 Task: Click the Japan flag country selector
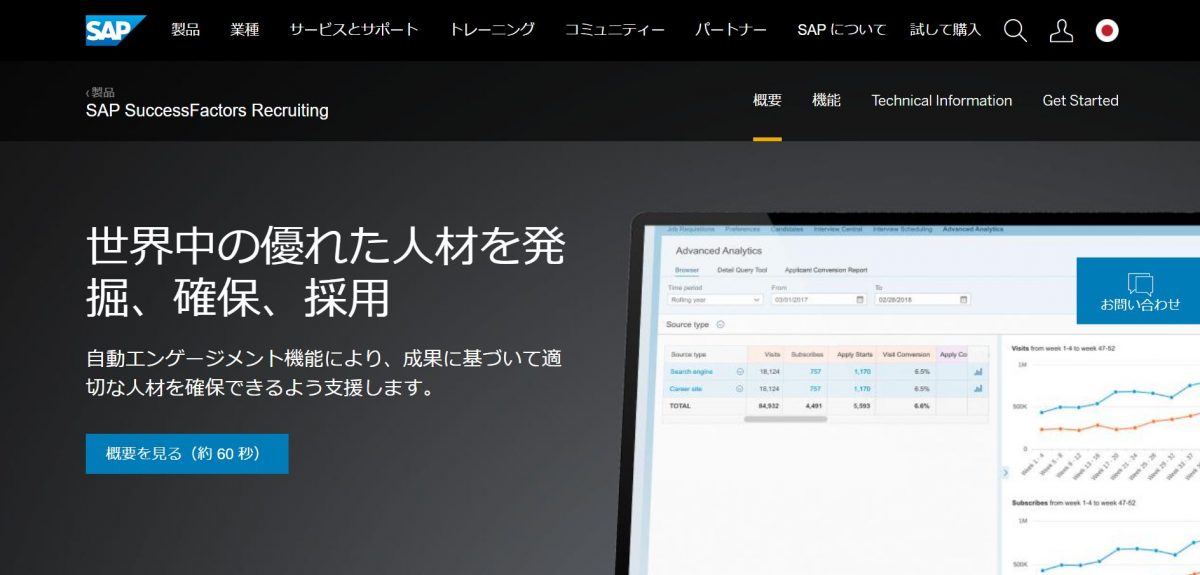pyautogui.click(x=1106, y=31)
